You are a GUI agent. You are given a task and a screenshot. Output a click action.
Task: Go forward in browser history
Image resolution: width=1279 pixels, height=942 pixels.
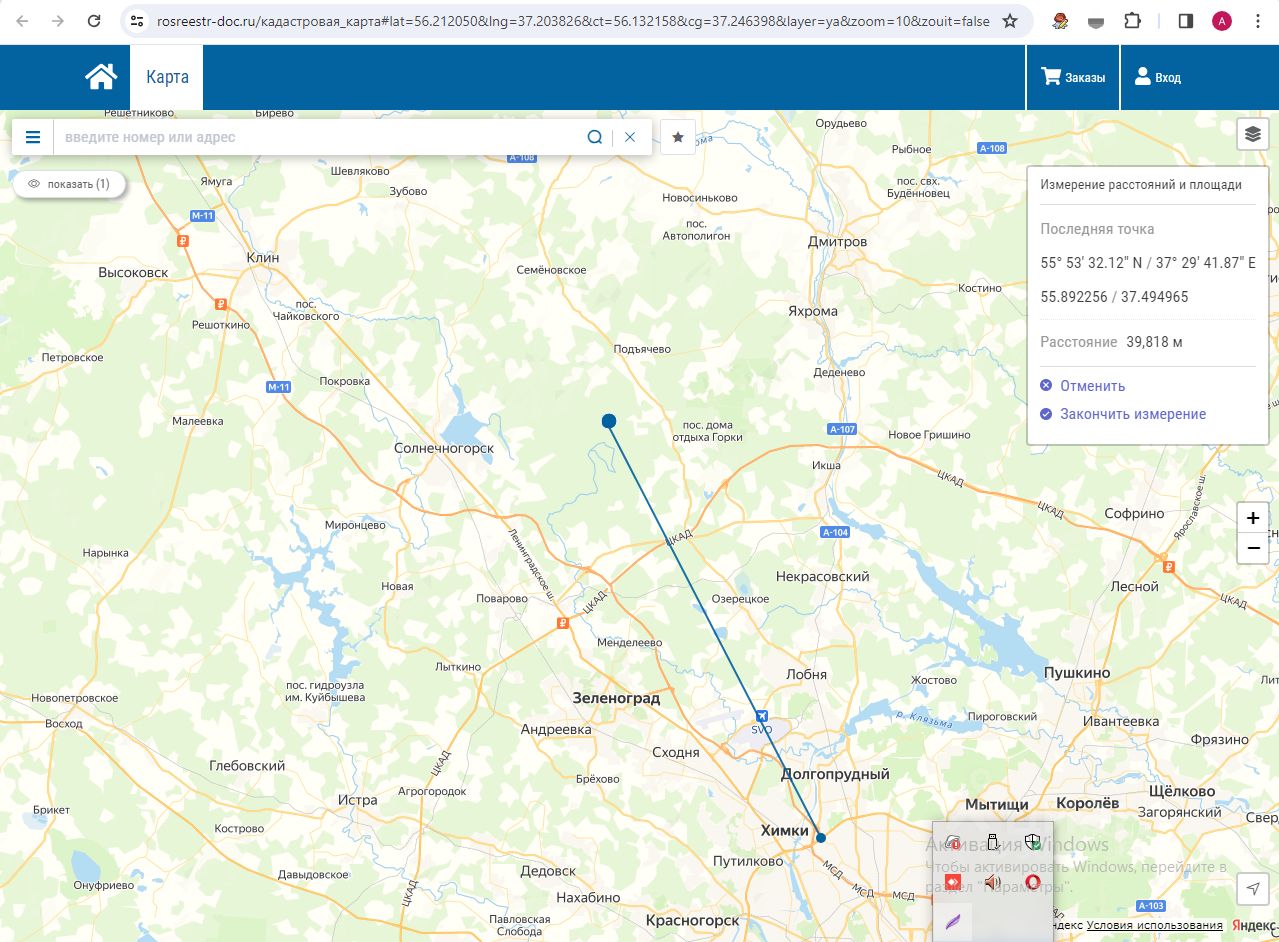tap(58, 21)
